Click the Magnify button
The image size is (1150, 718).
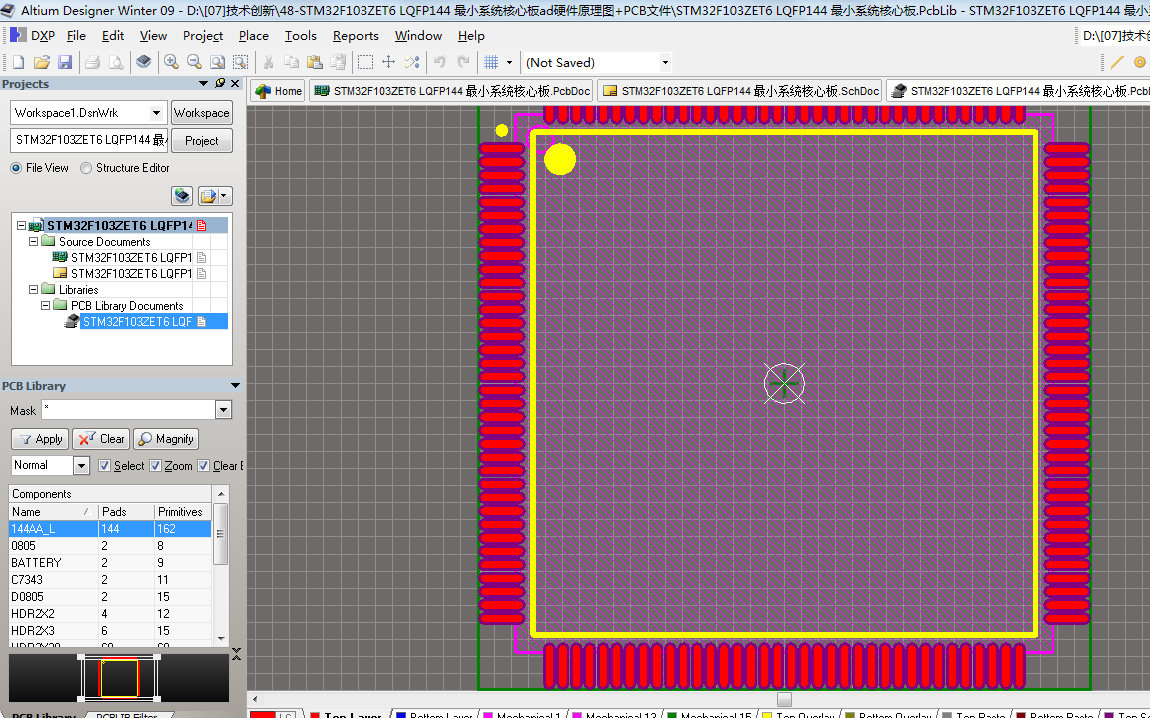(x=166, y=439)
